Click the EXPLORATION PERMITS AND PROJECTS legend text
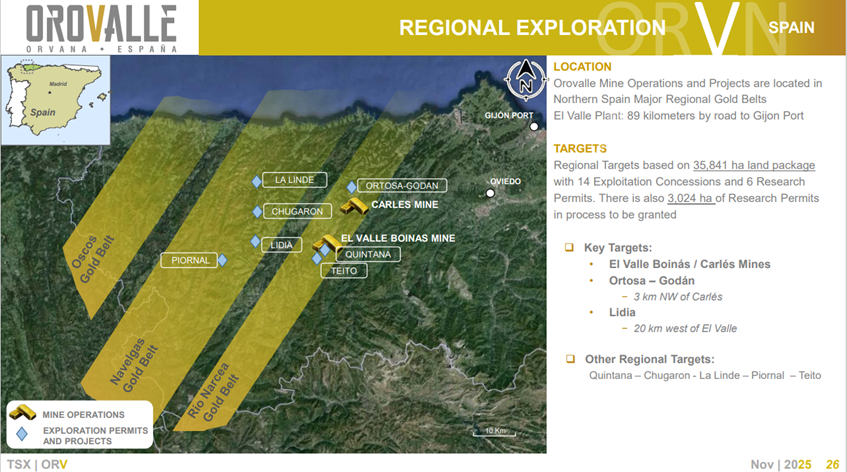Viewport: 847px width, 472px height. point(96,436)
